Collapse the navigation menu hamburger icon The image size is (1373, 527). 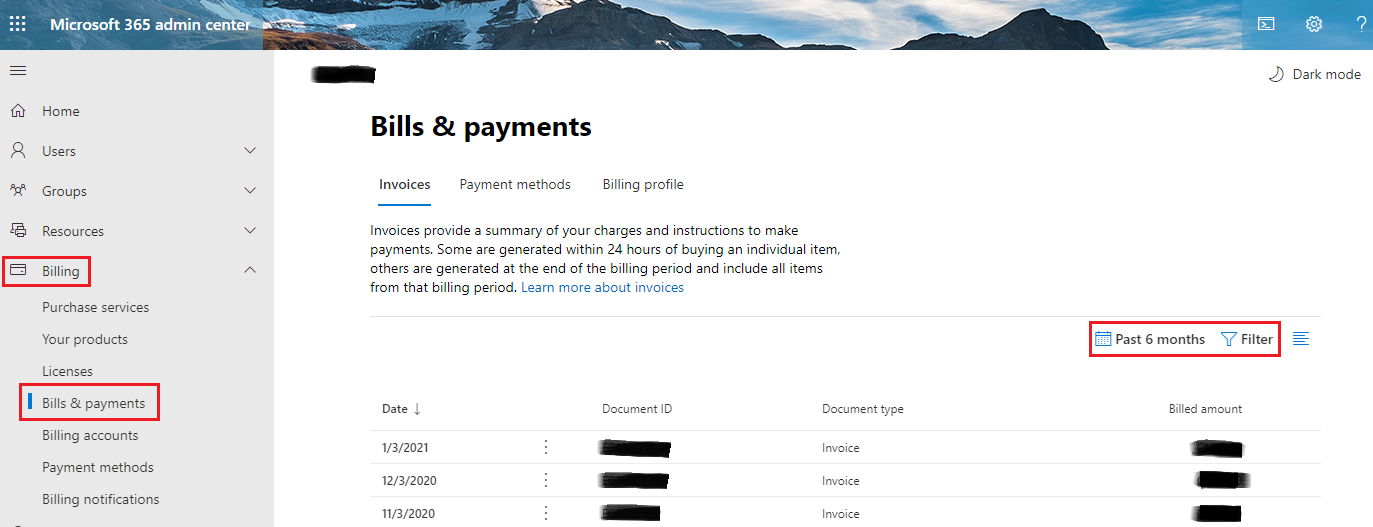click(x=17, y=71)
